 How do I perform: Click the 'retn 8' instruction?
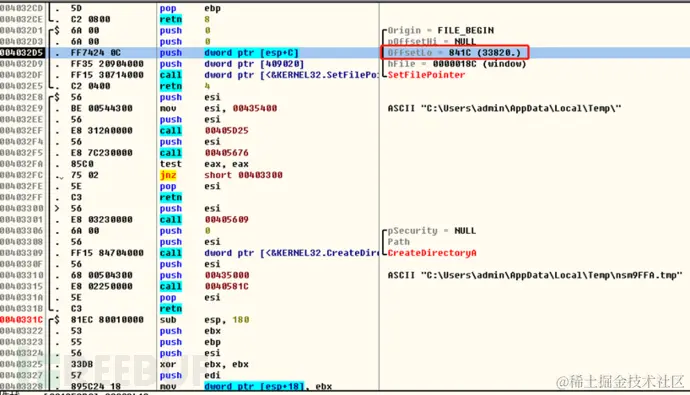(x=184, y=19)
